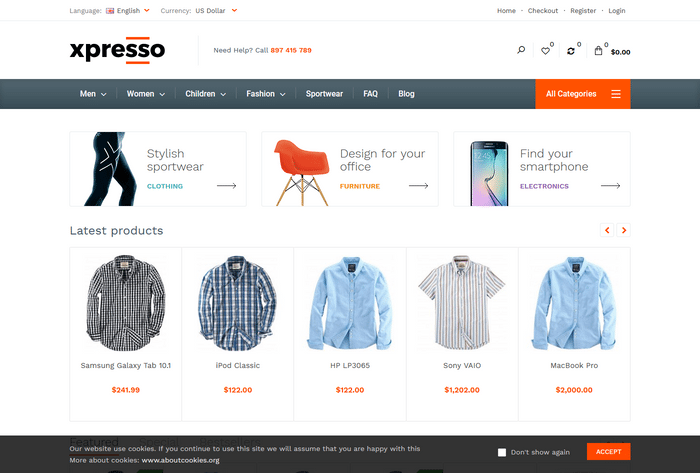This screenshot has width=700, height=473.
Task: Expand the Fashion menu
Action: (x=266, y=94)
